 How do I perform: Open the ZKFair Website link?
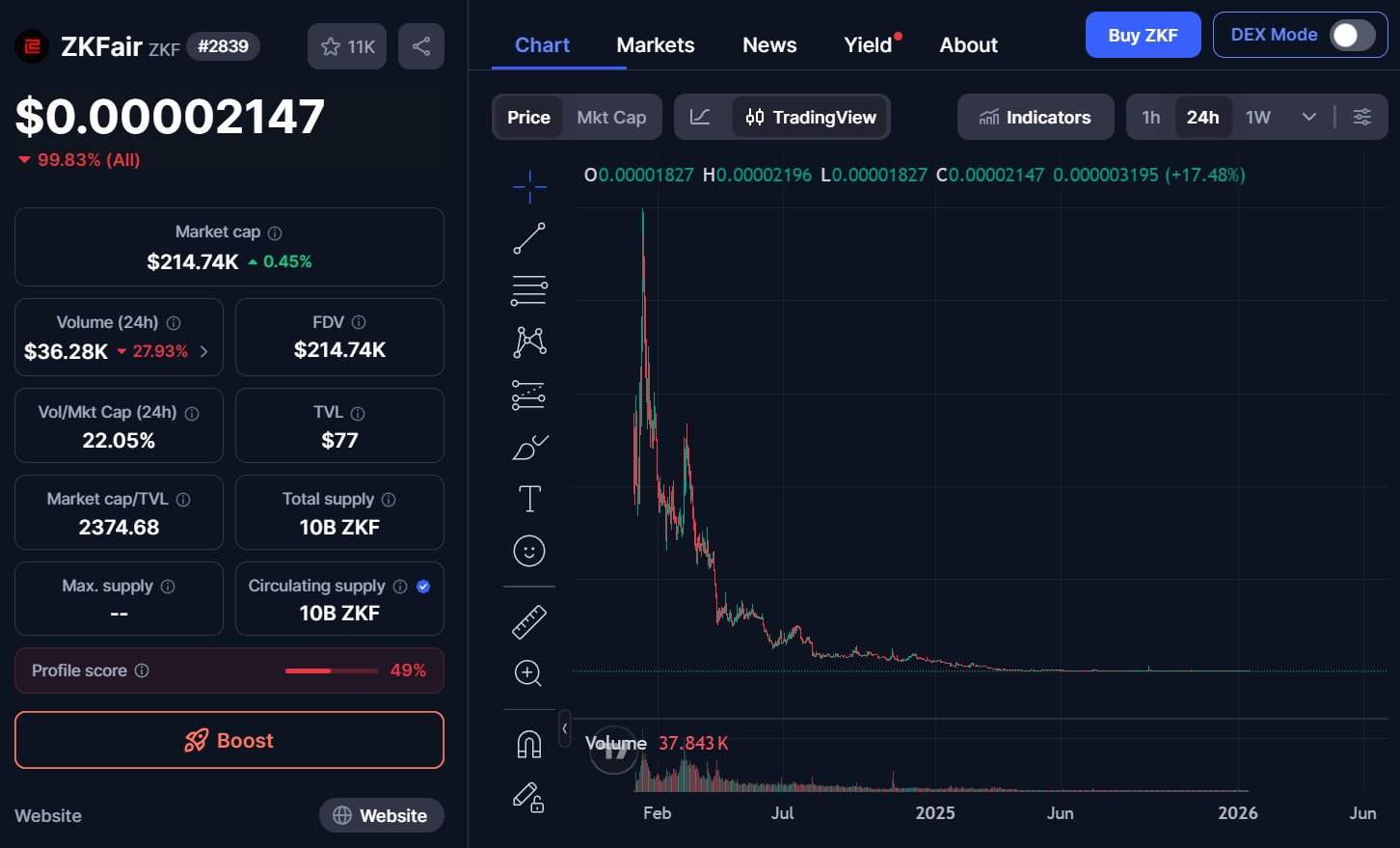point(382,815)
